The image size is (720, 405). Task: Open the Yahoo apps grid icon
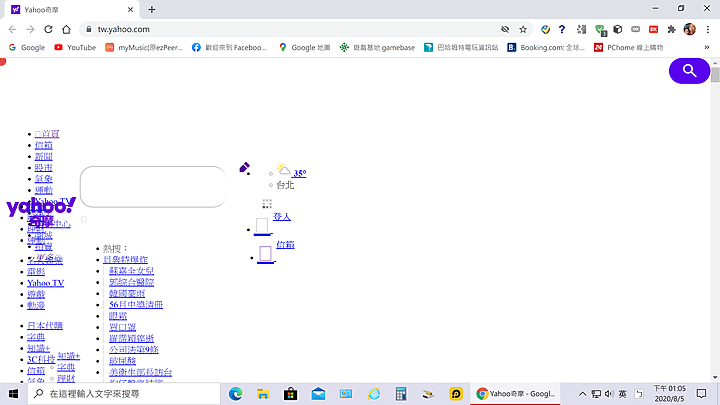pyautogui.click(x=267, y=203)
